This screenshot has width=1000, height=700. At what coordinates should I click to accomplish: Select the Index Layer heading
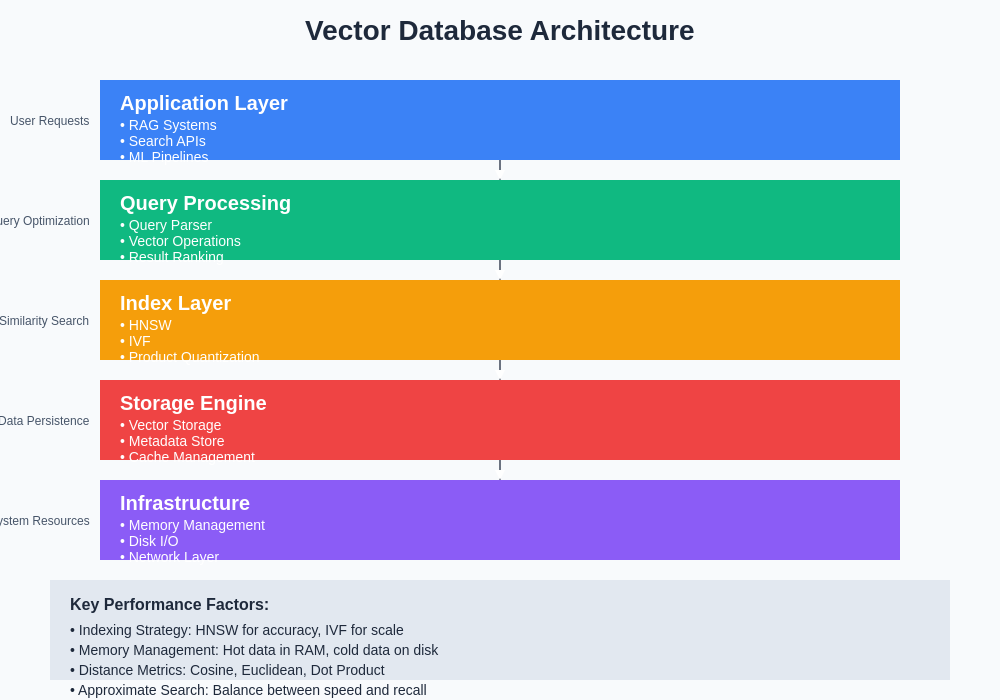(175, 303)
